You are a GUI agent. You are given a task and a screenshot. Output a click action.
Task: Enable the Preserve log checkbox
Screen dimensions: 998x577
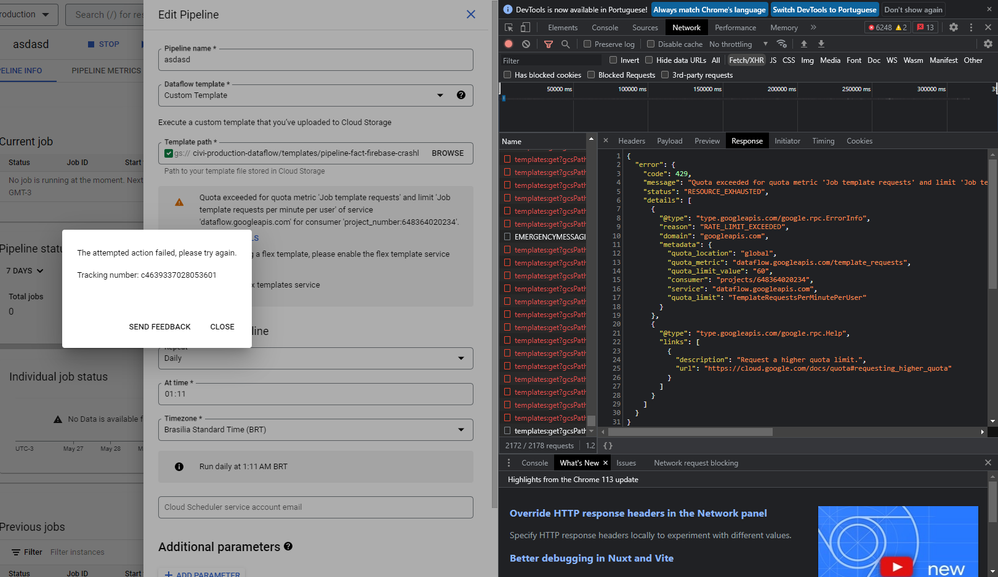coord(587,44)
